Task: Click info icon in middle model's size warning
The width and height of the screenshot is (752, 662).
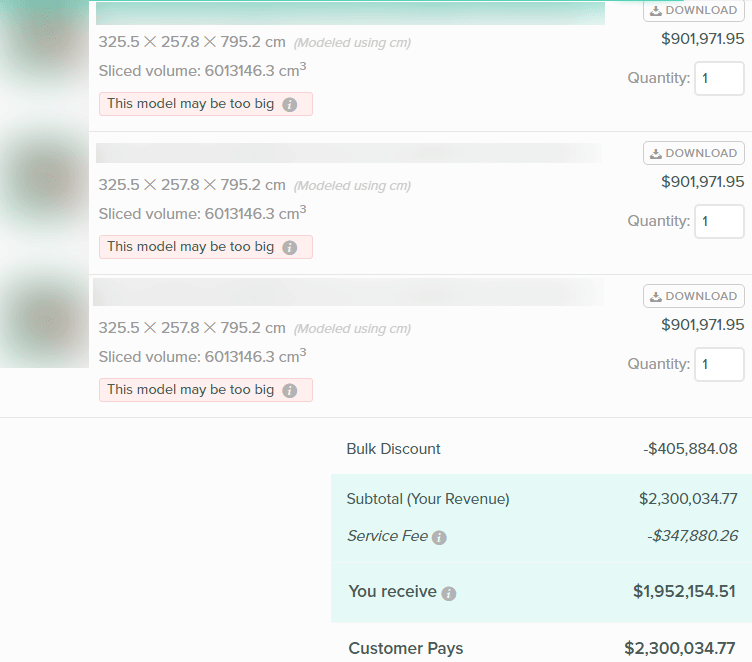Action: click(290, 247)
